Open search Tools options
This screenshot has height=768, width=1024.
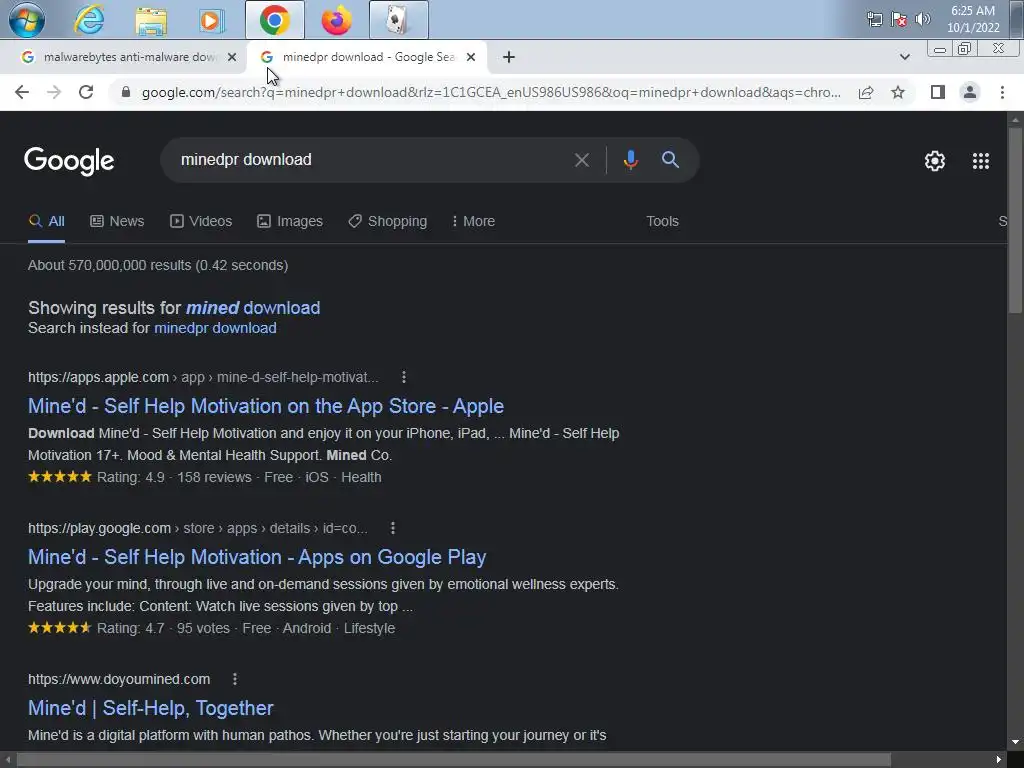(x=662, y=221)
